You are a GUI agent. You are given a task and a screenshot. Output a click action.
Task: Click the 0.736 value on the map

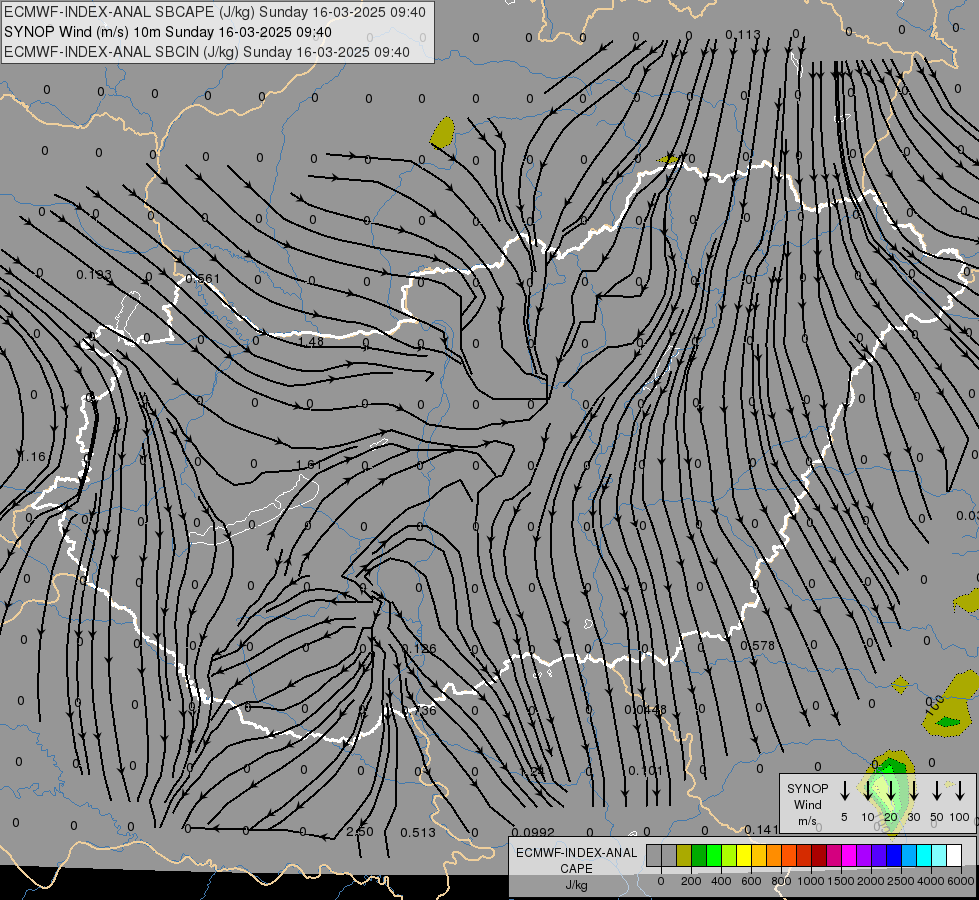tap(419, 710)
